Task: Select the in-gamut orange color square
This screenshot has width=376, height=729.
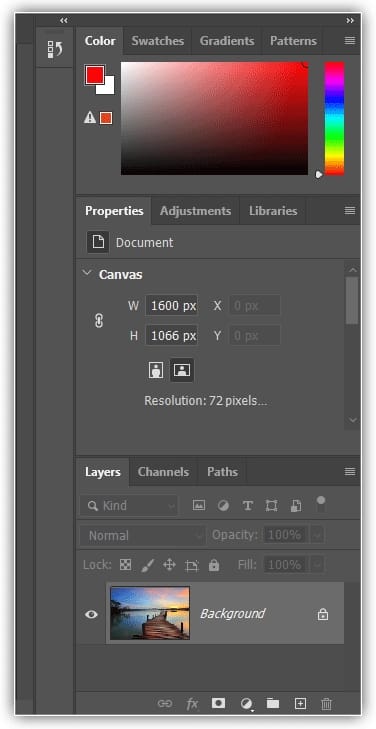Action: (106, 118)
